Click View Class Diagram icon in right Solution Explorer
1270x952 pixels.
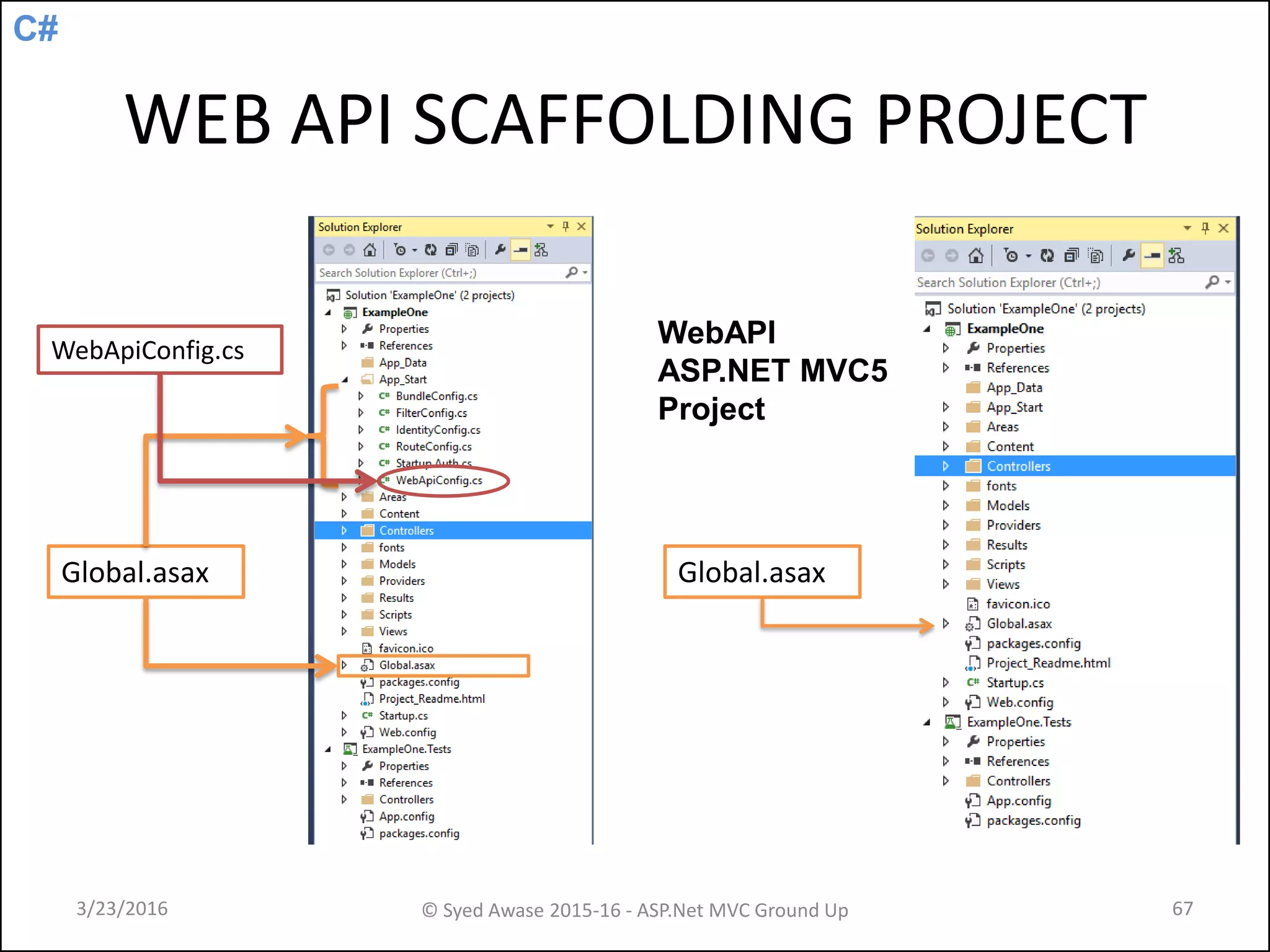click(1176, 255)
